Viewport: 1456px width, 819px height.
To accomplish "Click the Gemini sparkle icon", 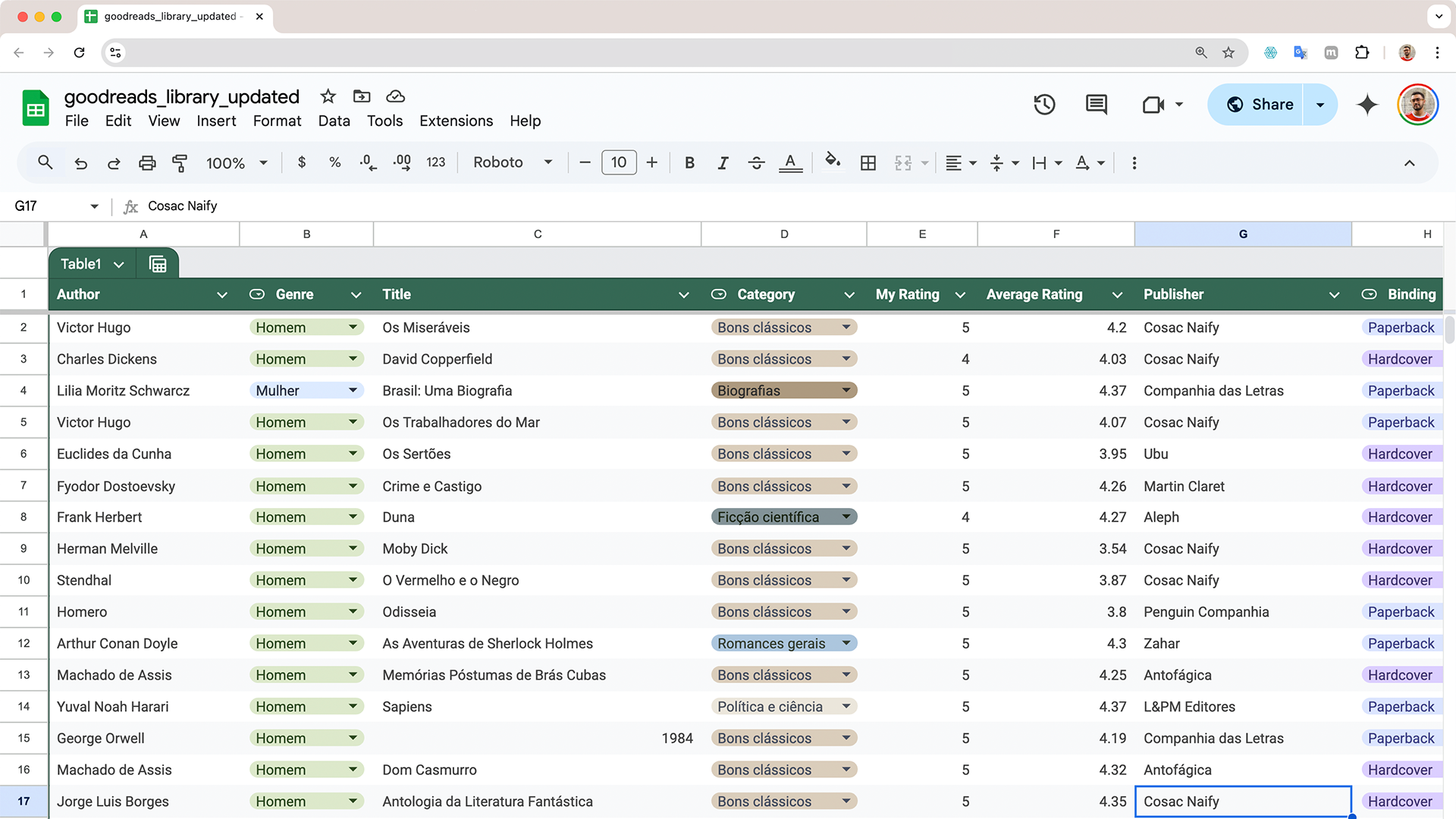I will point(1367,105).
